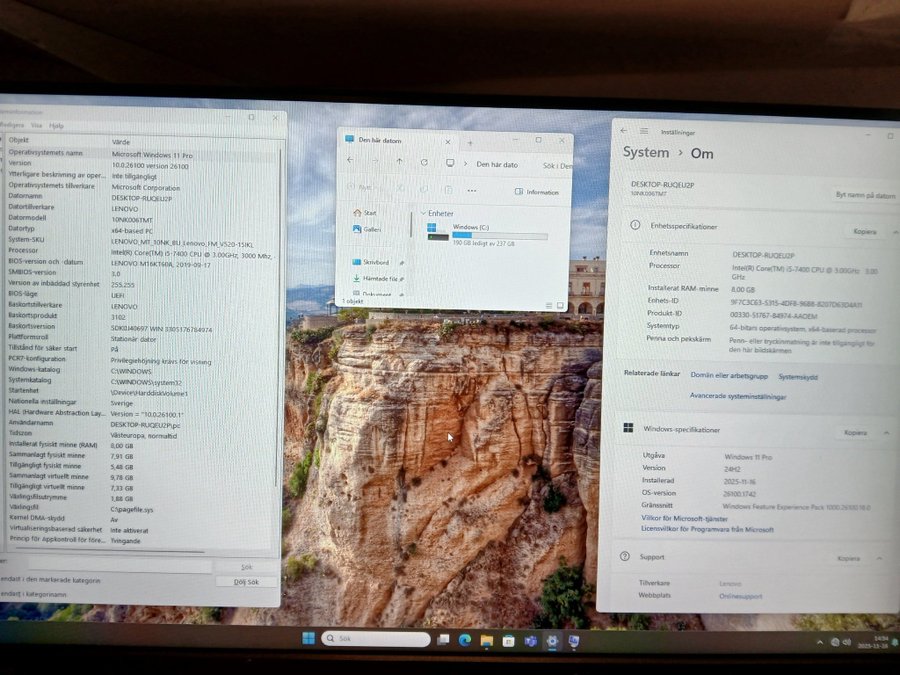Viewport: 900px width, 675px height.
Task: Open Microsoft Edge from the taskbar
Action: click(x=465, y=640)
